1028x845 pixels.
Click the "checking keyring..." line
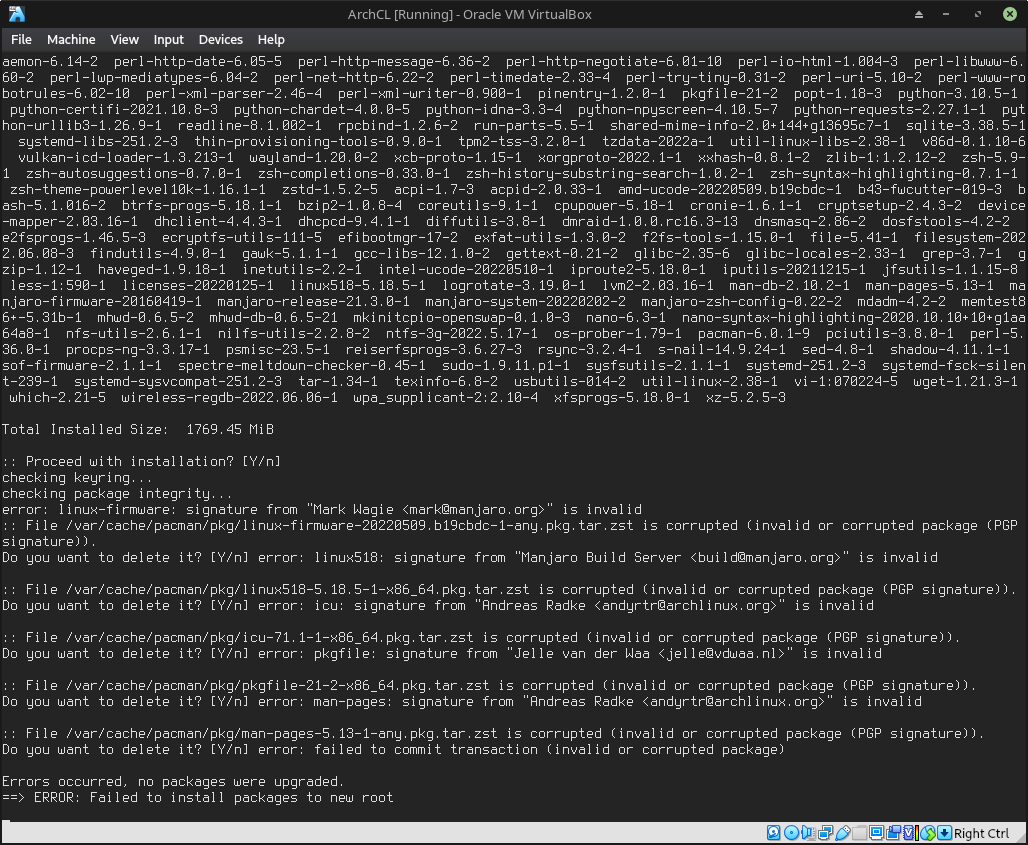(x=77, y=477)
